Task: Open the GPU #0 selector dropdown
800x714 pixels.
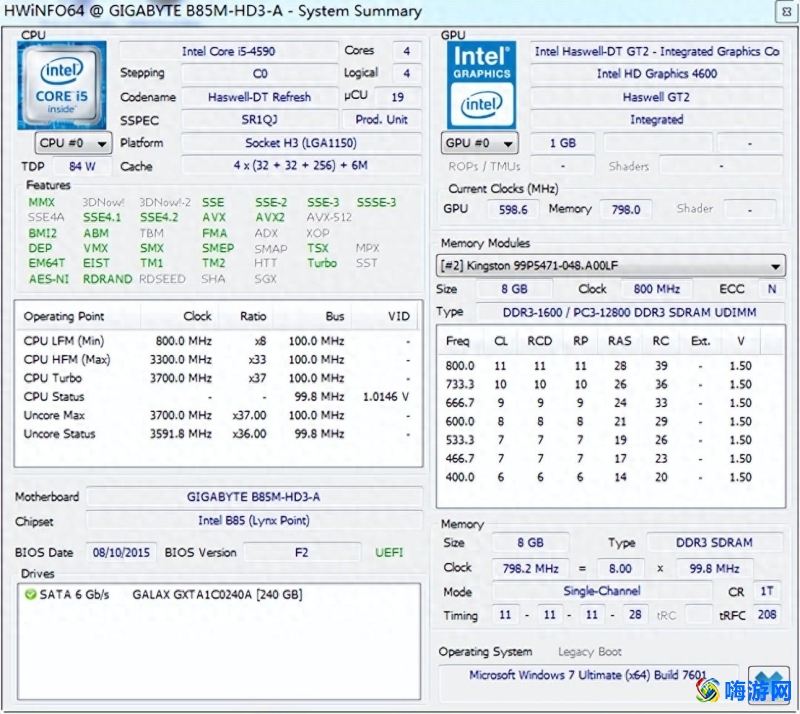Action: coord(480,143)
